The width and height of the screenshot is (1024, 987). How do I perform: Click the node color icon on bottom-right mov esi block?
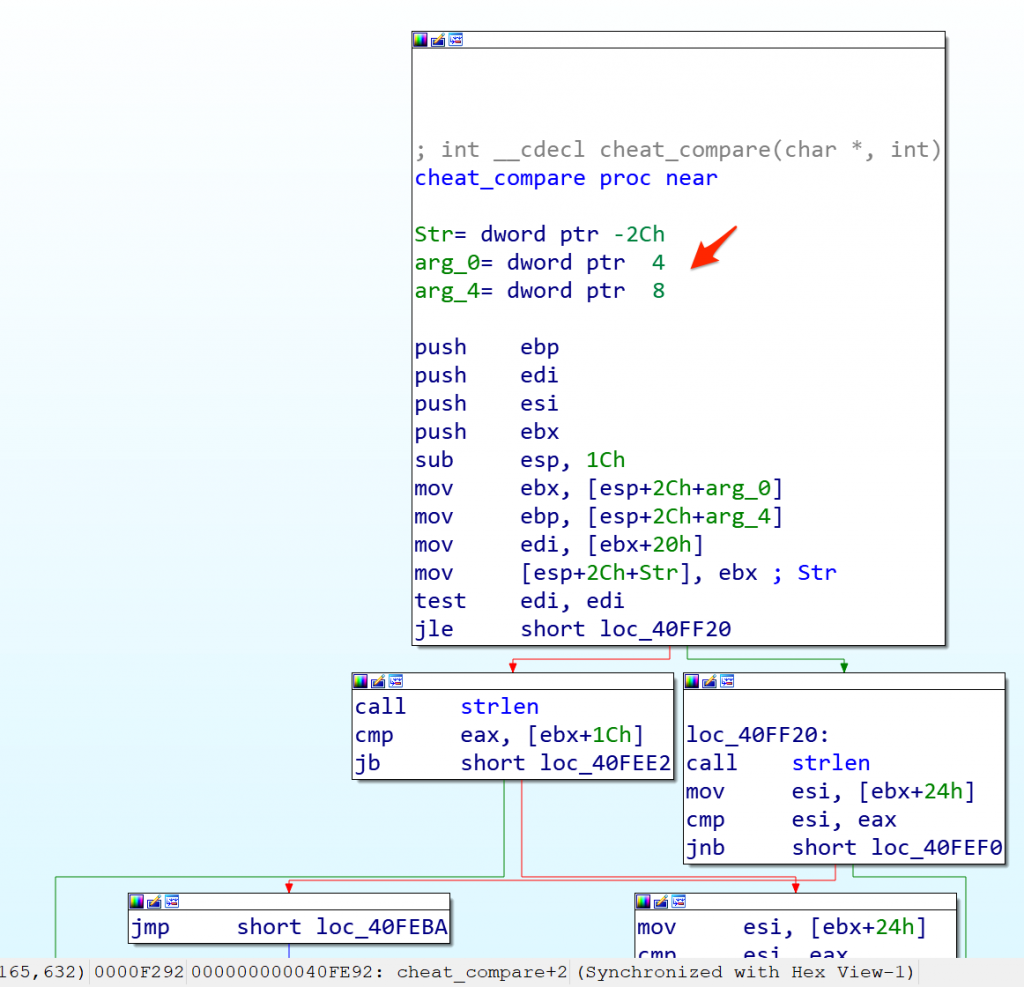point(643,902)
